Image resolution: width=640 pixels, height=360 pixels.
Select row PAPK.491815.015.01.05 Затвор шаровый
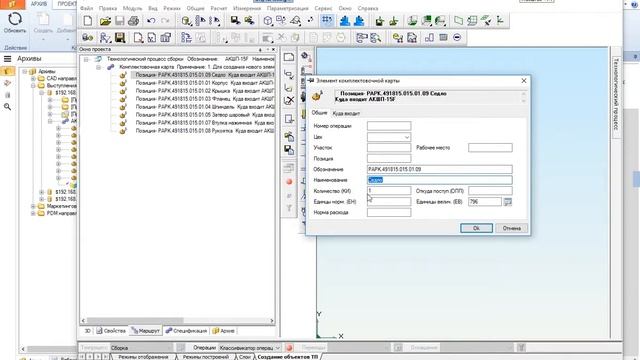point(205,115)
